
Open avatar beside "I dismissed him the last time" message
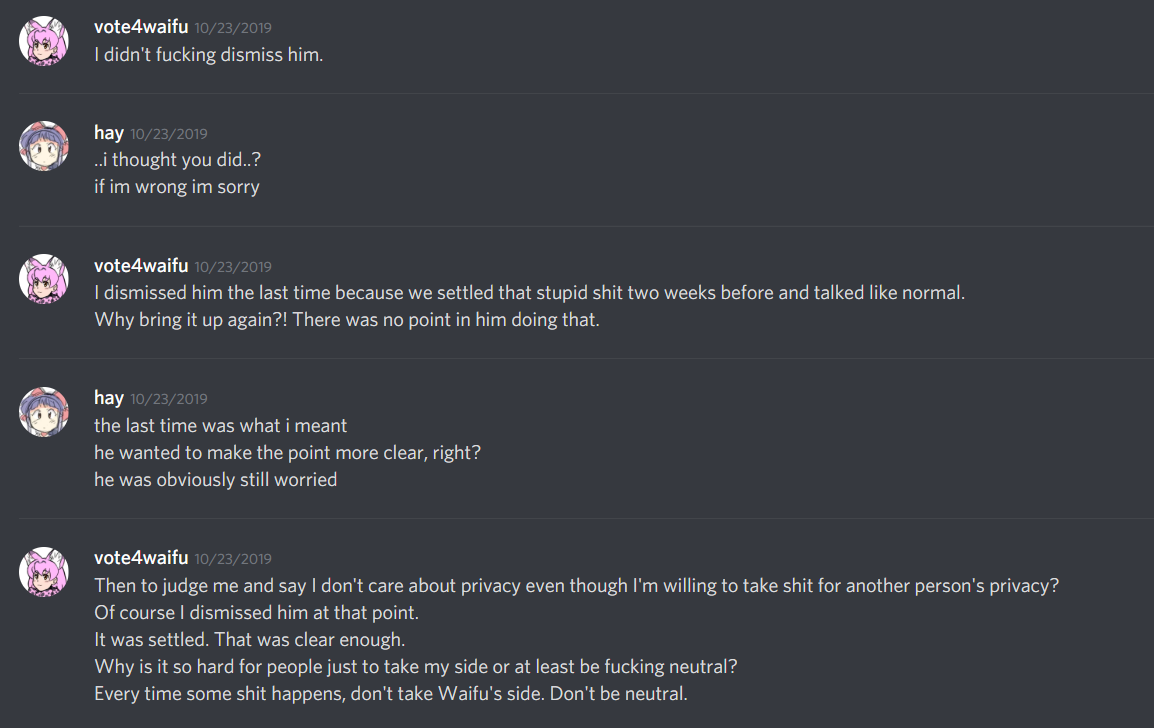[44, 279]
